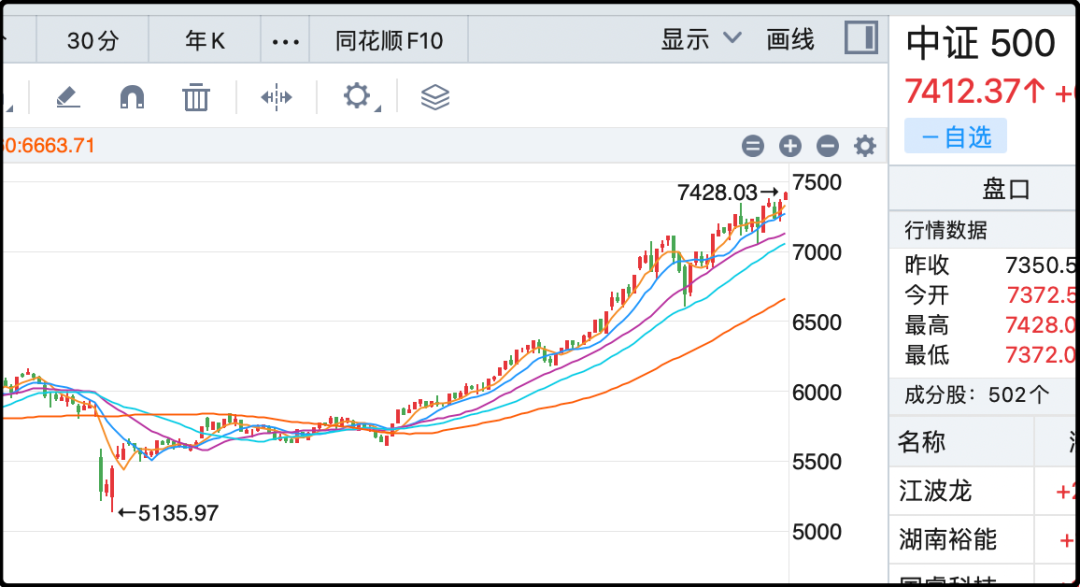Click the 7000 price axis label
This screenshot has width=1080, height=587.
[x=817, y=252]
